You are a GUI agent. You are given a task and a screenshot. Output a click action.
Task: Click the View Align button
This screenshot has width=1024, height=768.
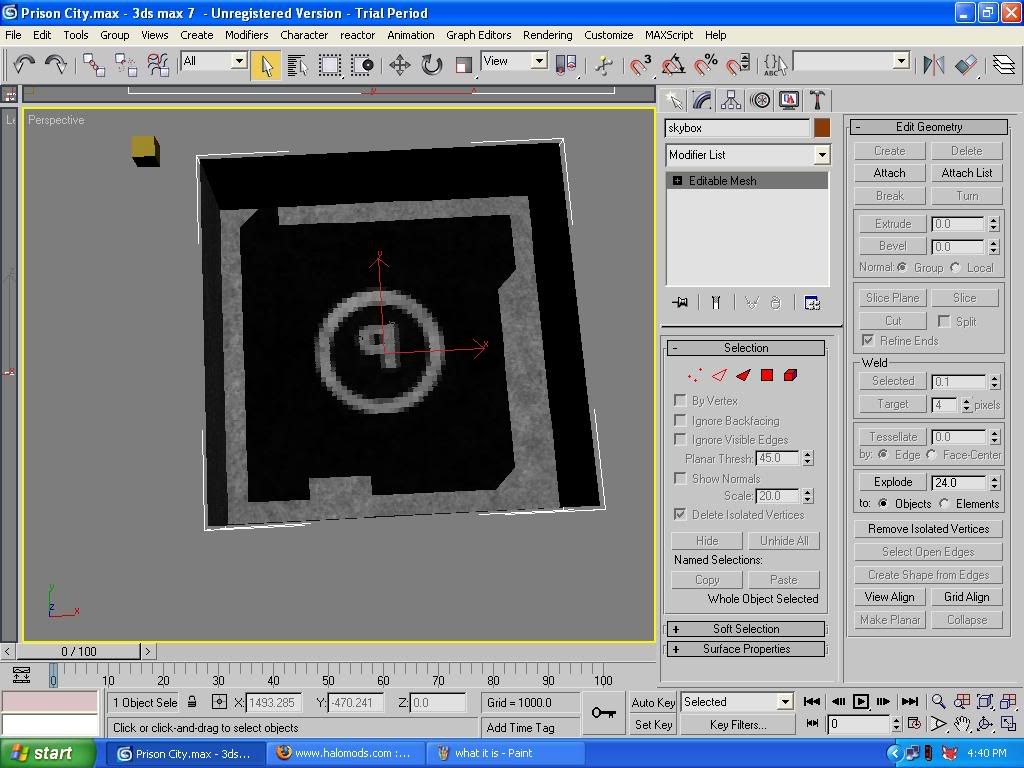pos(889,597)
